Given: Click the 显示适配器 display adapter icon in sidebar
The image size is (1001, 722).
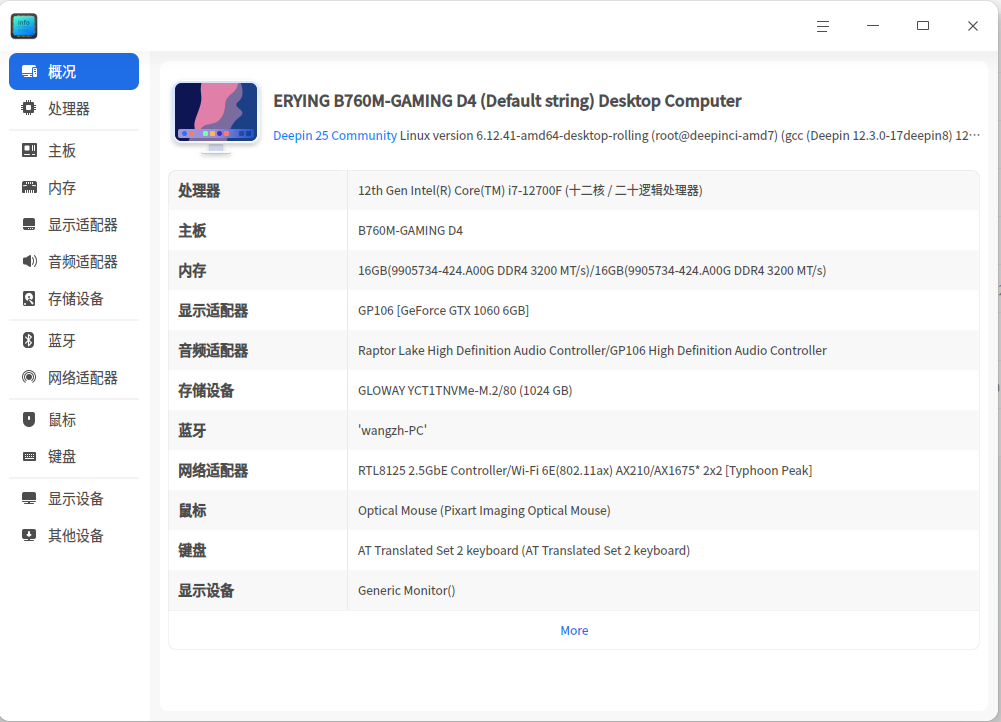Looking at the screenshot, I should coord(29,225).
